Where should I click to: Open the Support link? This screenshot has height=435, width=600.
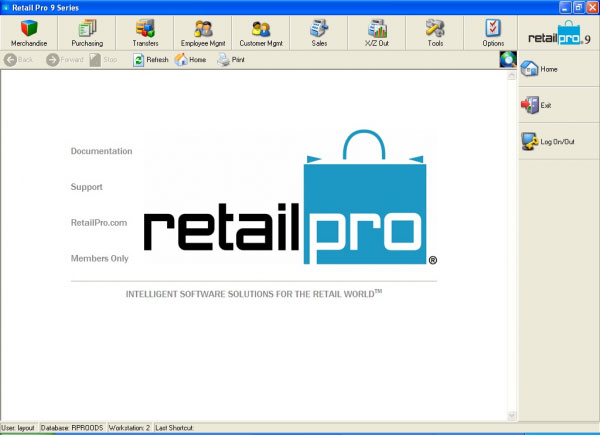pyautogui.click(x=86, y=187)
